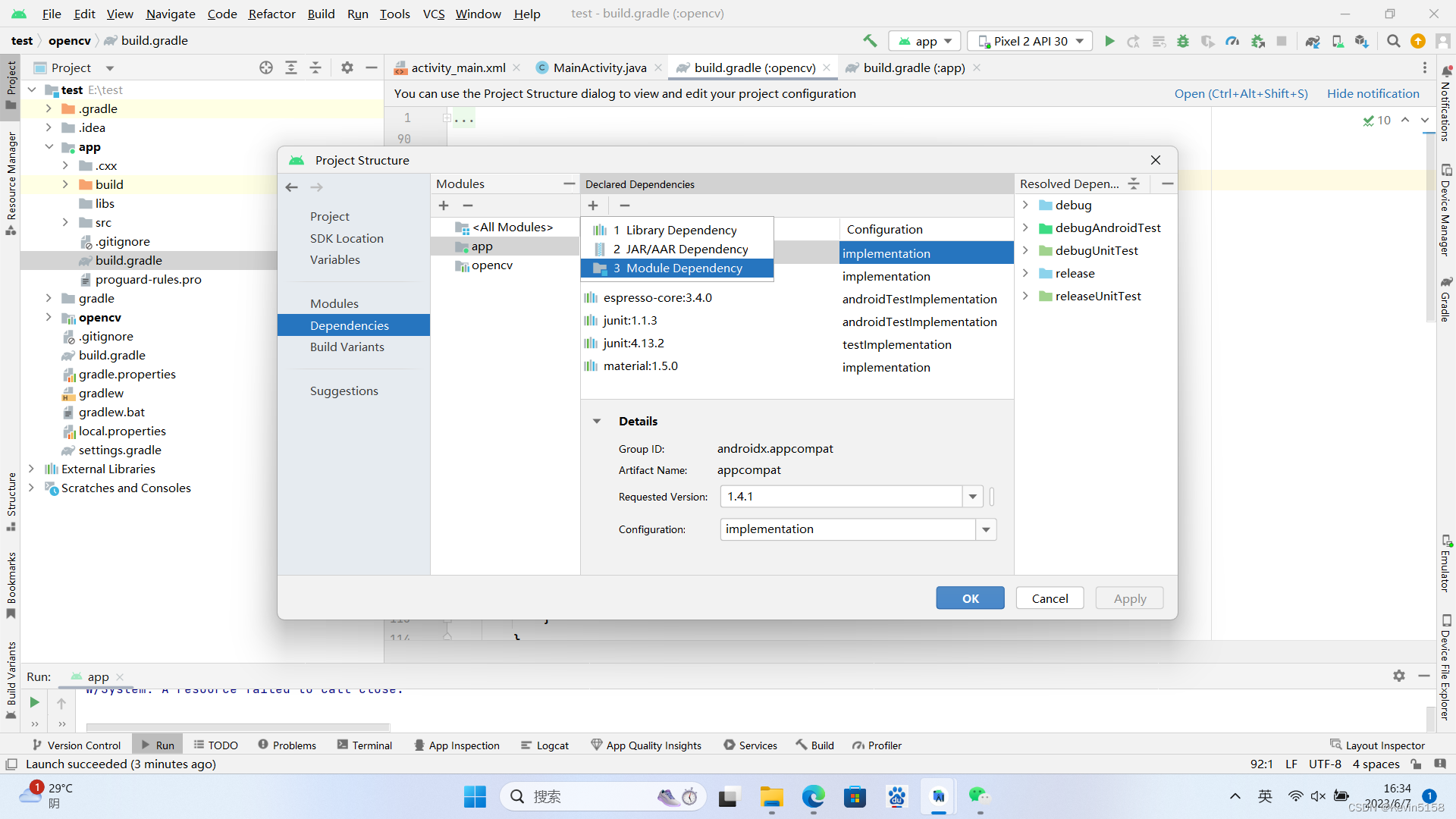Screen dimensions: 1456x819
Task: Click the OK button
Action: pos(970,598)
